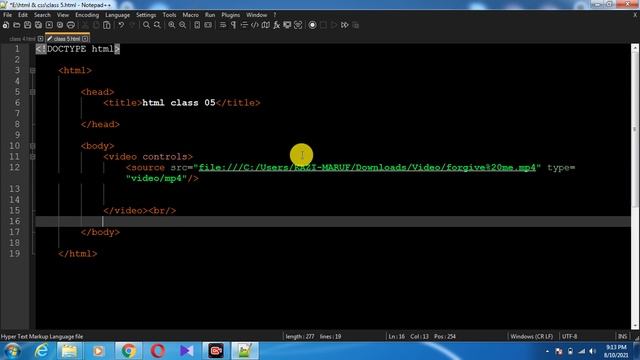Collapse the html fold on line 3
This screenshot has height=360, width=640.
[33, 71]
